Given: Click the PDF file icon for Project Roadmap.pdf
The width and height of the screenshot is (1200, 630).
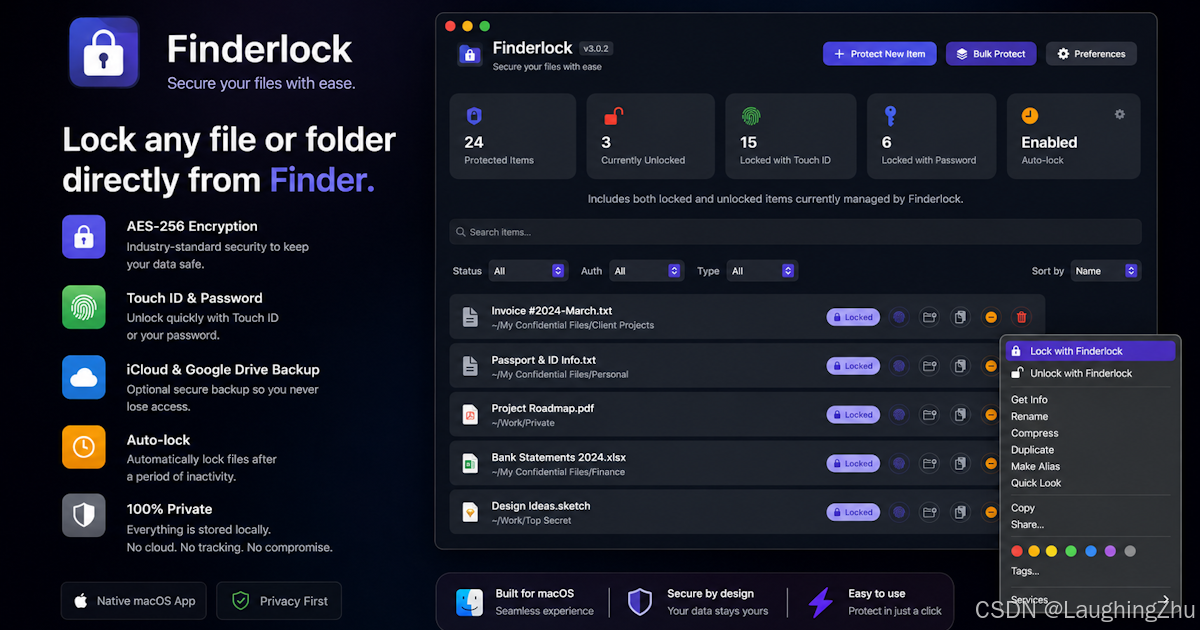Looking at the screenshot, I should click(470, 414).
